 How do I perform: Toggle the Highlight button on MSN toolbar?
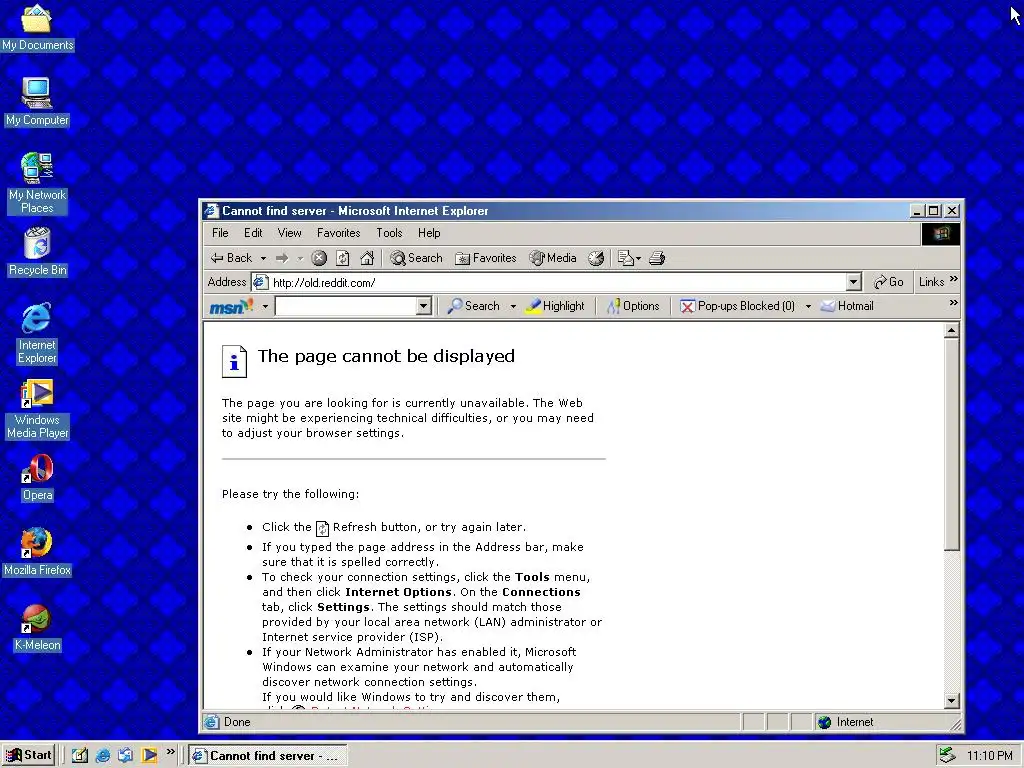(556, 306)
